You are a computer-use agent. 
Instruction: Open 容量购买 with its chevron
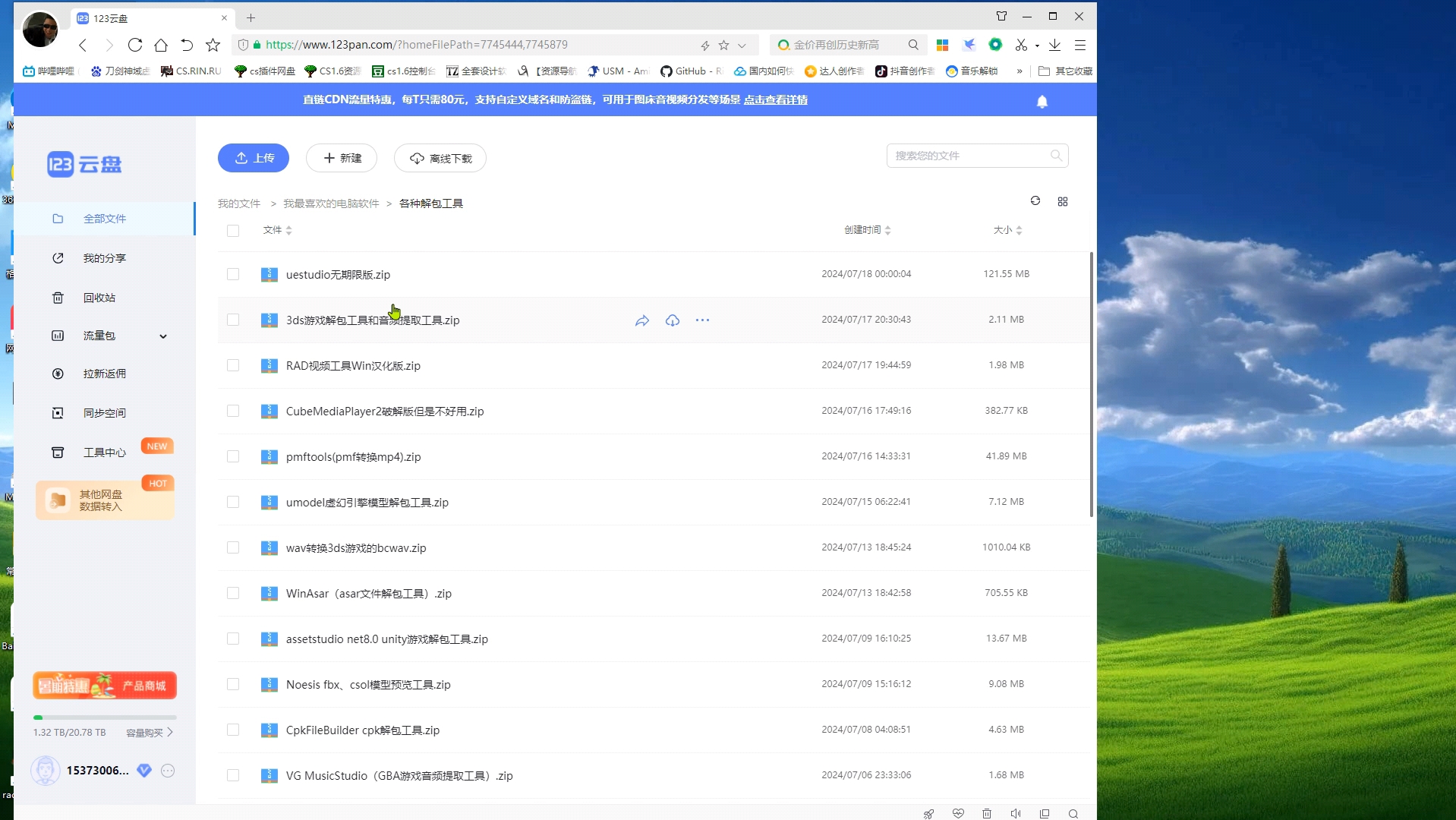point(150,733)
